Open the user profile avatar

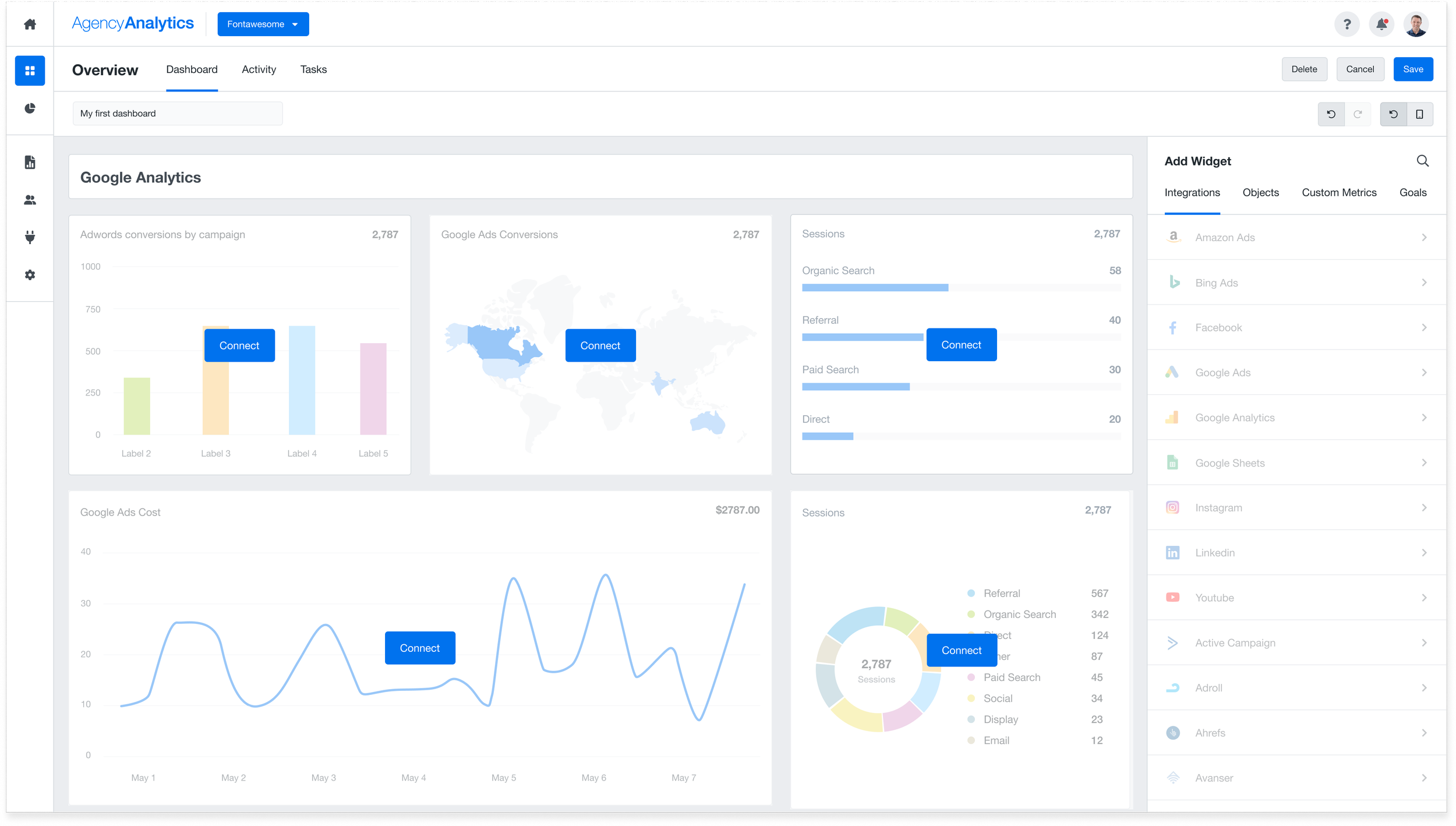1416,24
